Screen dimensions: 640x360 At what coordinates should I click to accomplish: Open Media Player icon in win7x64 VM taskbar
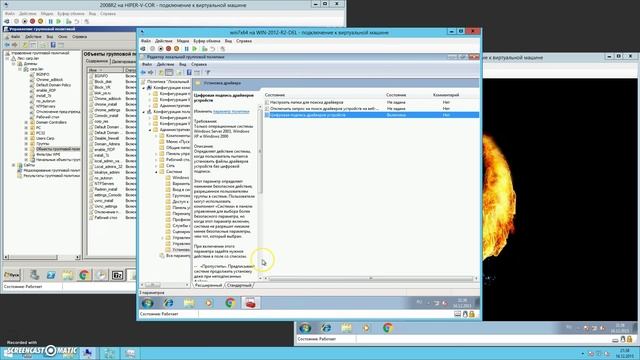tap(209, 303)
